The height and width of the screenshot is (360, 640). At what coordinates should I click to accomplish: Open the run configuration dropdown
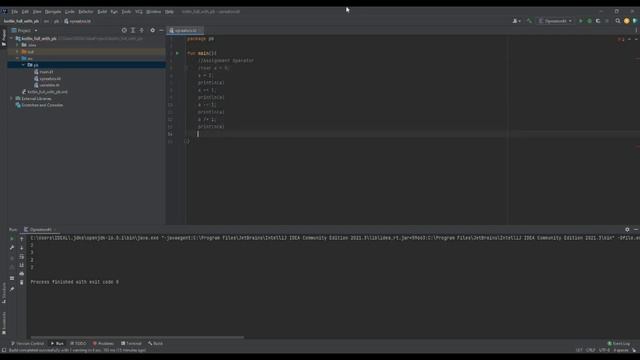pos(556,21)
